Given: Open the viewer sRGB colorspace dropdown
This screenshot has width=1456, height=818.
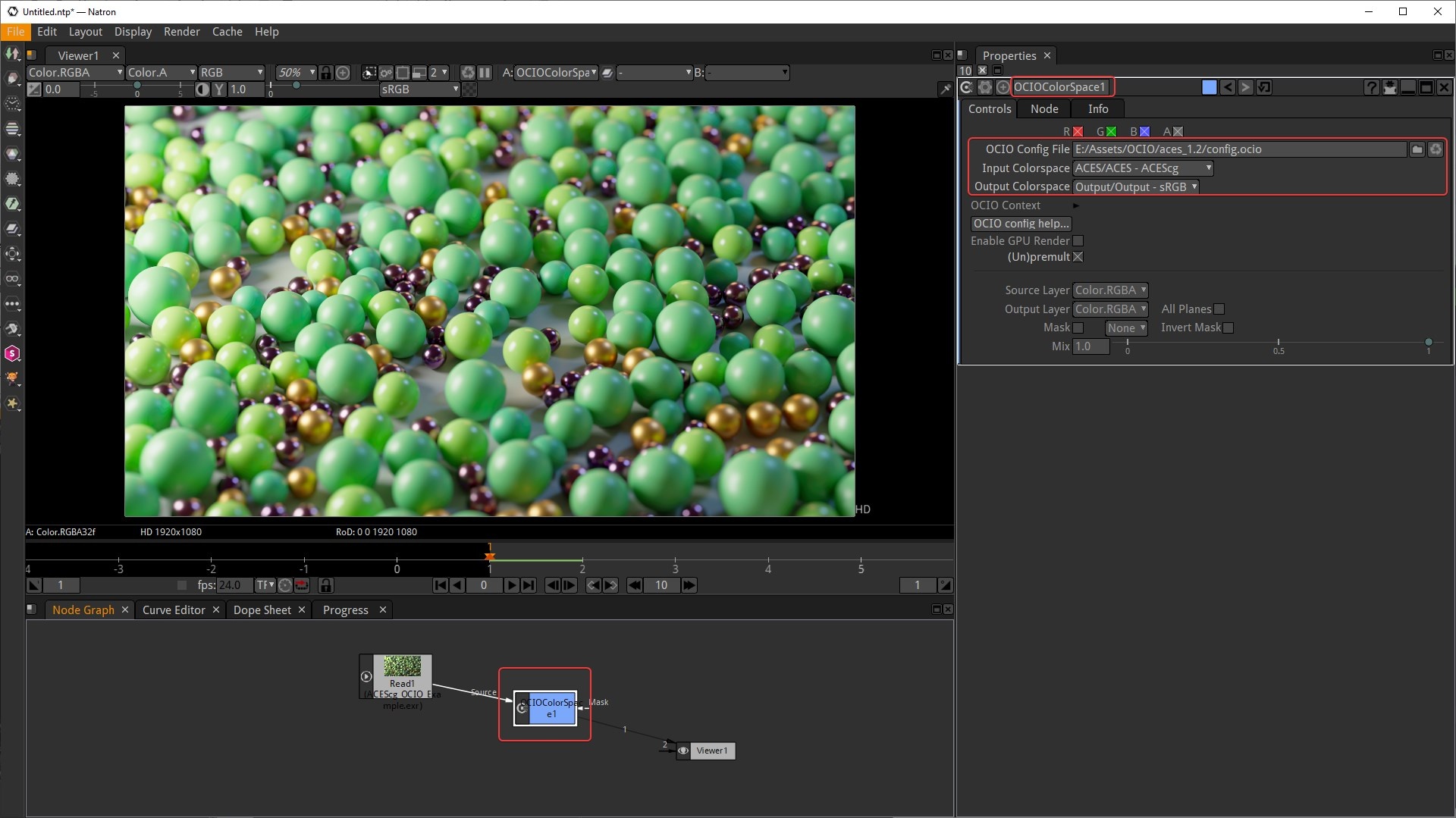Looking at the screenshot, I should click(x=419, y=89).
